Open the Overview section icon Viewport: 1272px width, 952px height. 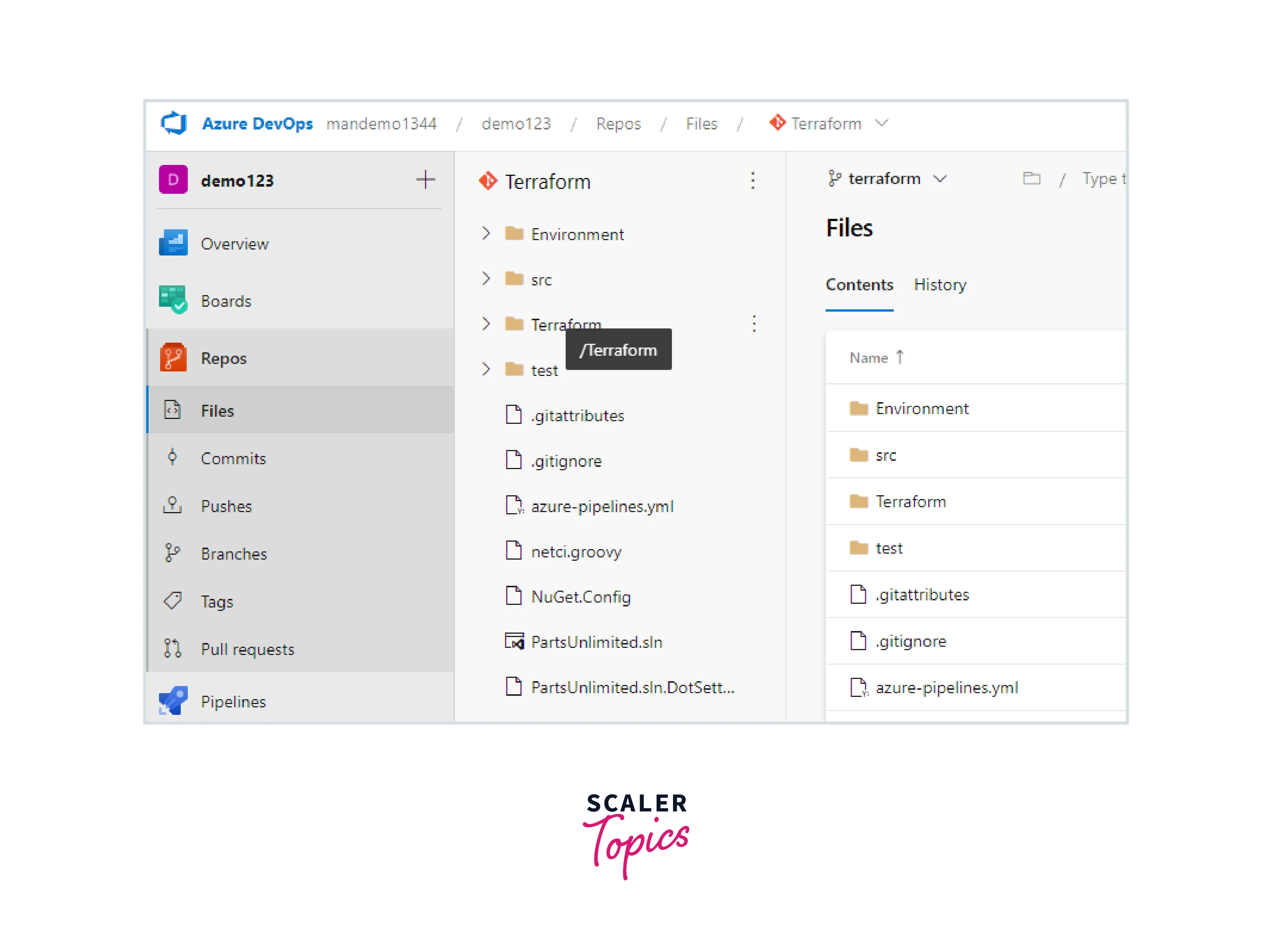(173, 243)
